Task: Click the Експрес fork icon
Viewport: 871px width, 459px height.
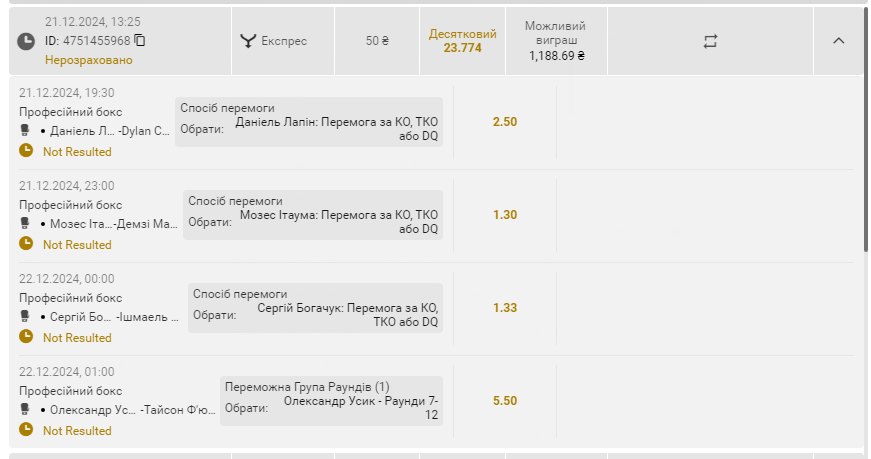Action: [248, 41]
